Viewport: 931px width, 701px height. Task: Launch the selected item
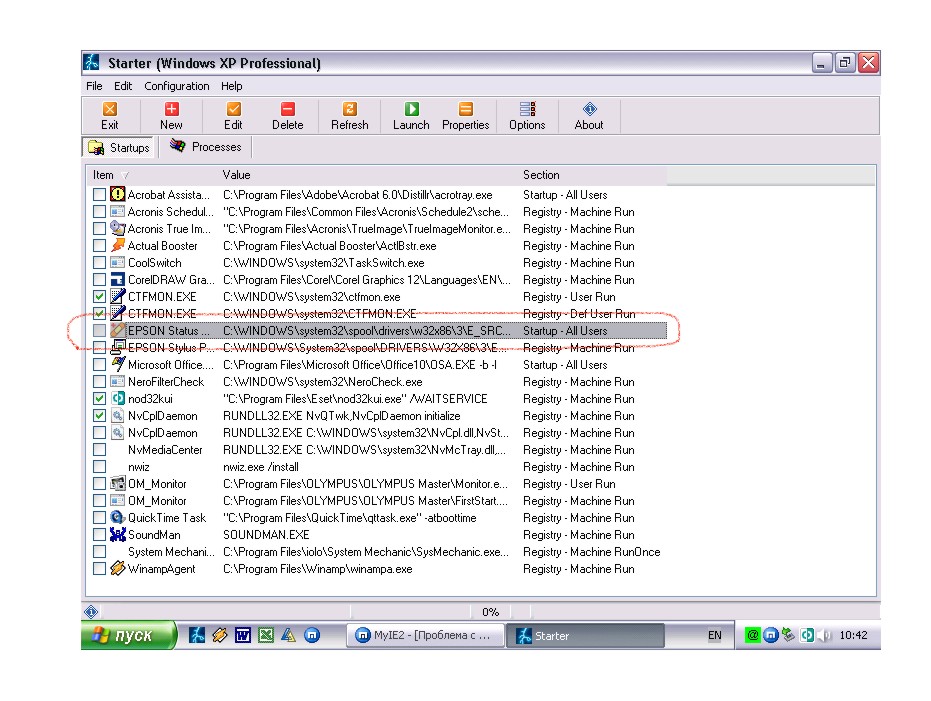(411, 109)
